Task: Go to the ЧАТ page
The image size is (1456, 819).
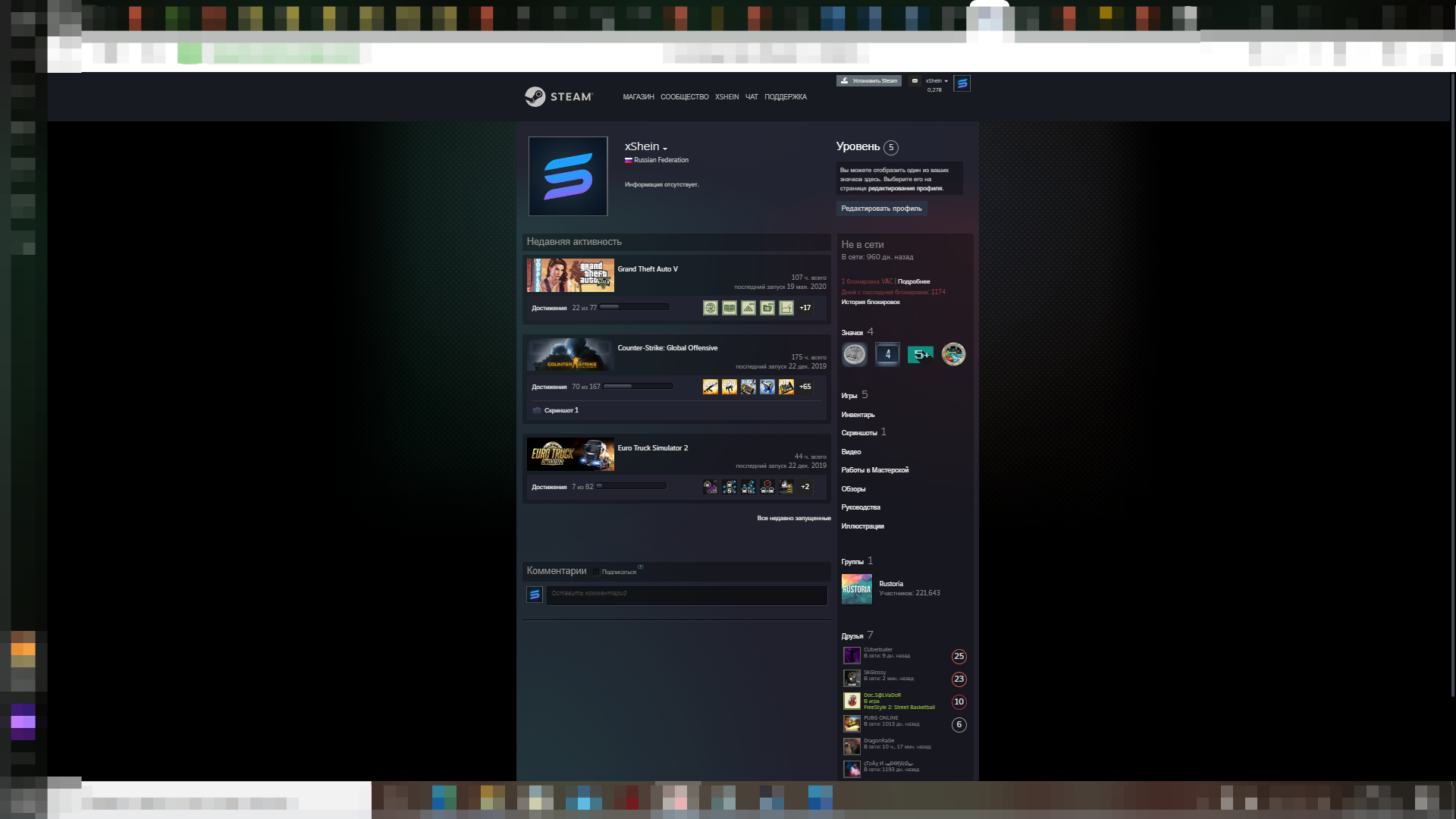Action: [752, 97]
